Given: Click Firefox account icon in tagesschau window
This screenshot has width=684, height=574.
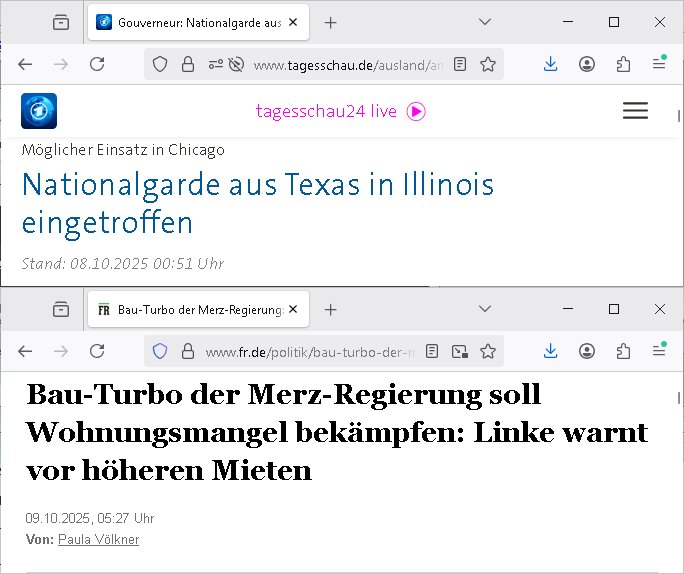Looking at the screenshot, I should (587, 65).
